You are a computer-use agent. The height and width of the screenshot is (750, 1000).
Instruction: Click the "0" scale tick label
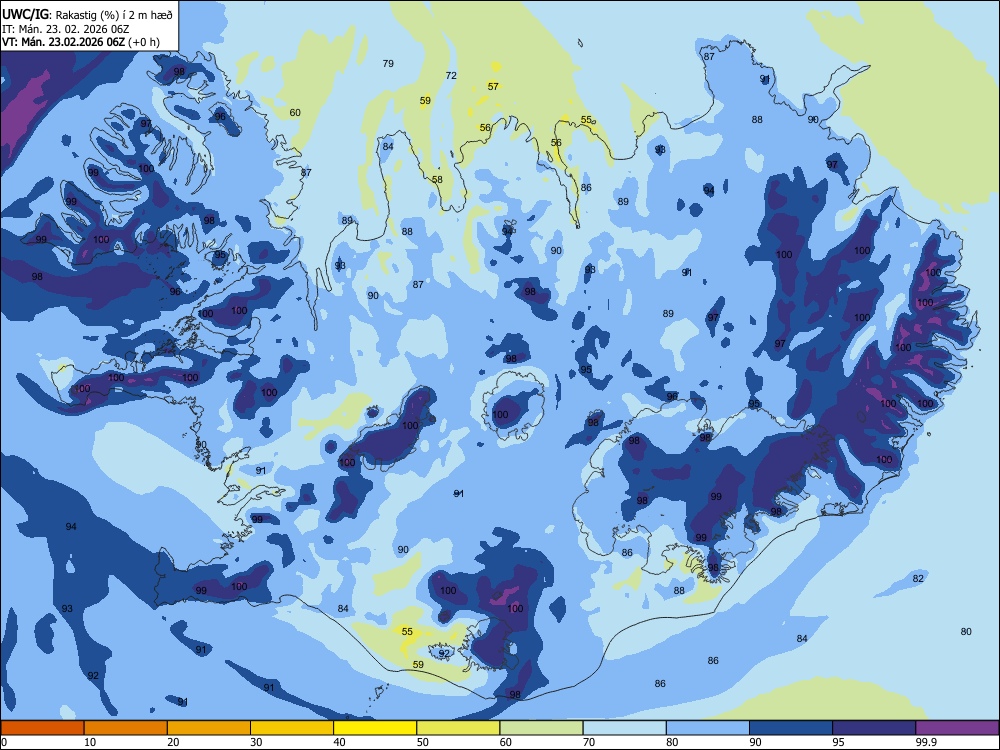click(x=3, y=742)
